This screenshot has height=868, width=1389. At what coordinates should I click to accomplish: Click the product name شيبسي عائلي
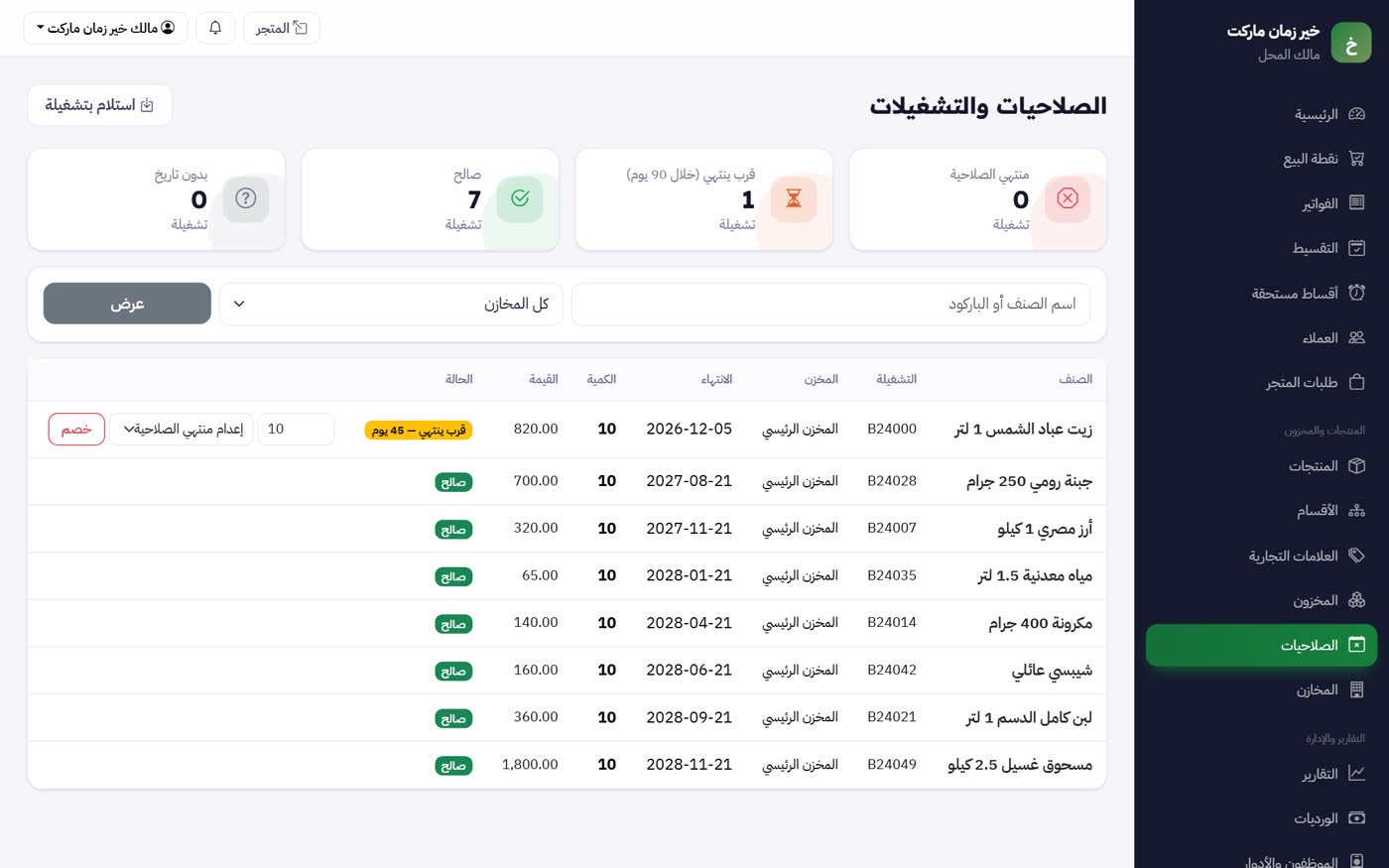tap(1052, 671)
